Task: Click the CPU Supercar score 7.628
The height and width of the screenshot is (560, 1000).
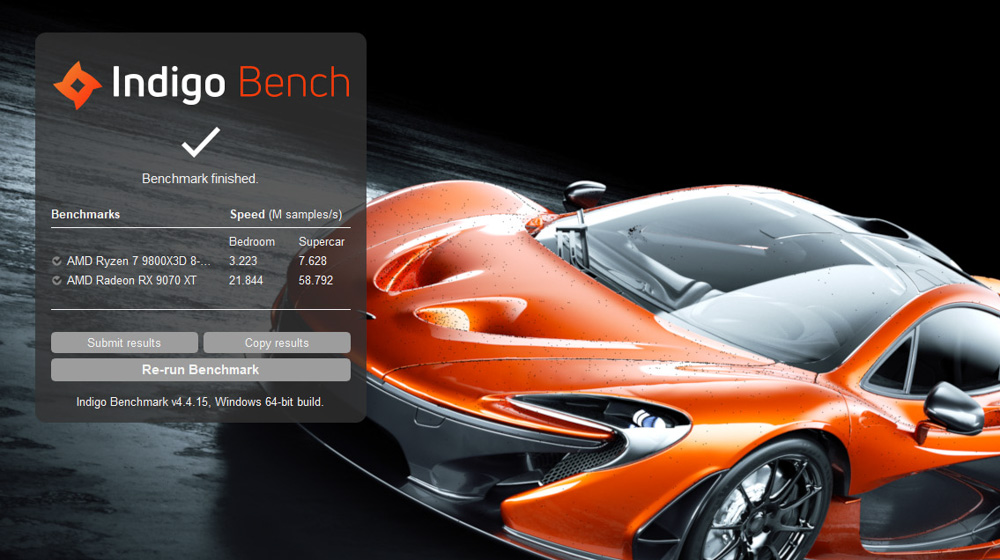Action: click(313, 261)
